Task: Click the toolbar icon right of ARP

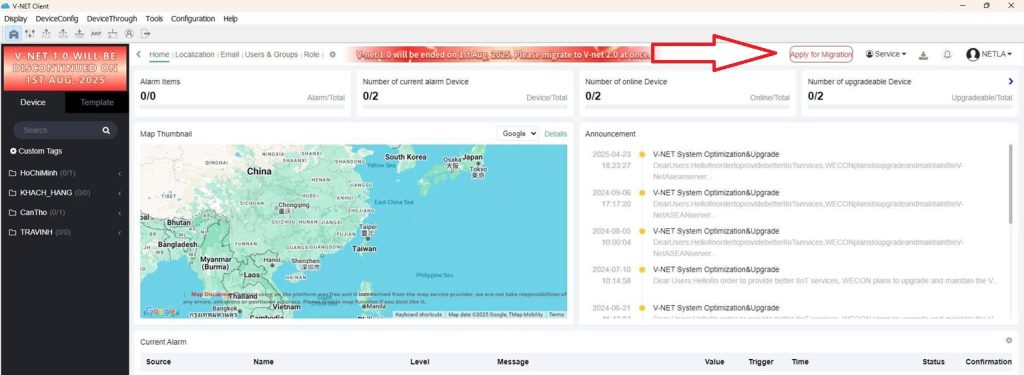Action: coord(113,33)
